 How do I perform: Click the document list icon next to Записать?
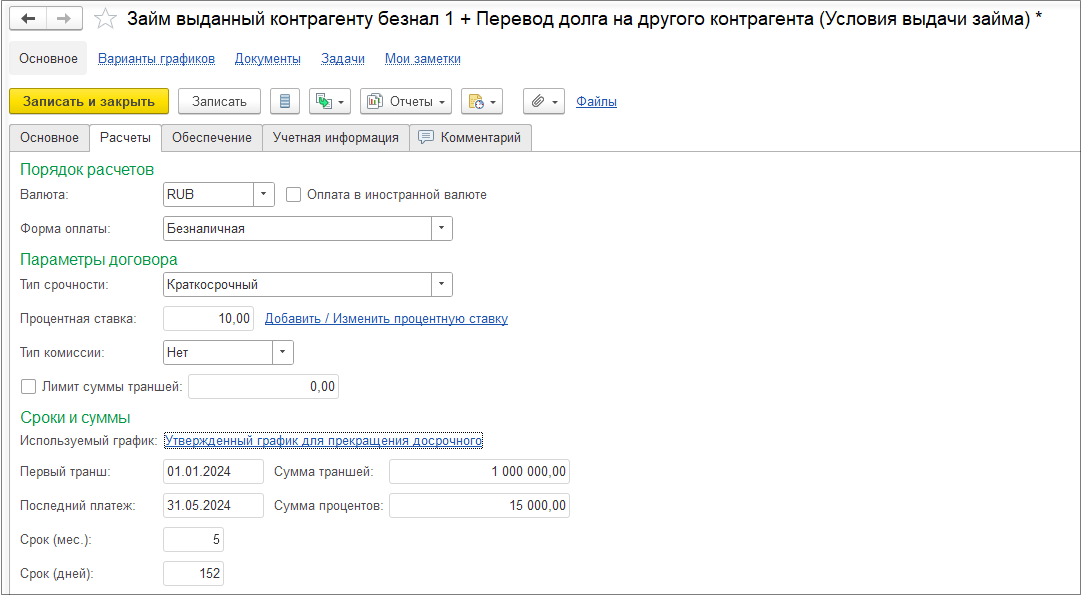tap(285, 101)
